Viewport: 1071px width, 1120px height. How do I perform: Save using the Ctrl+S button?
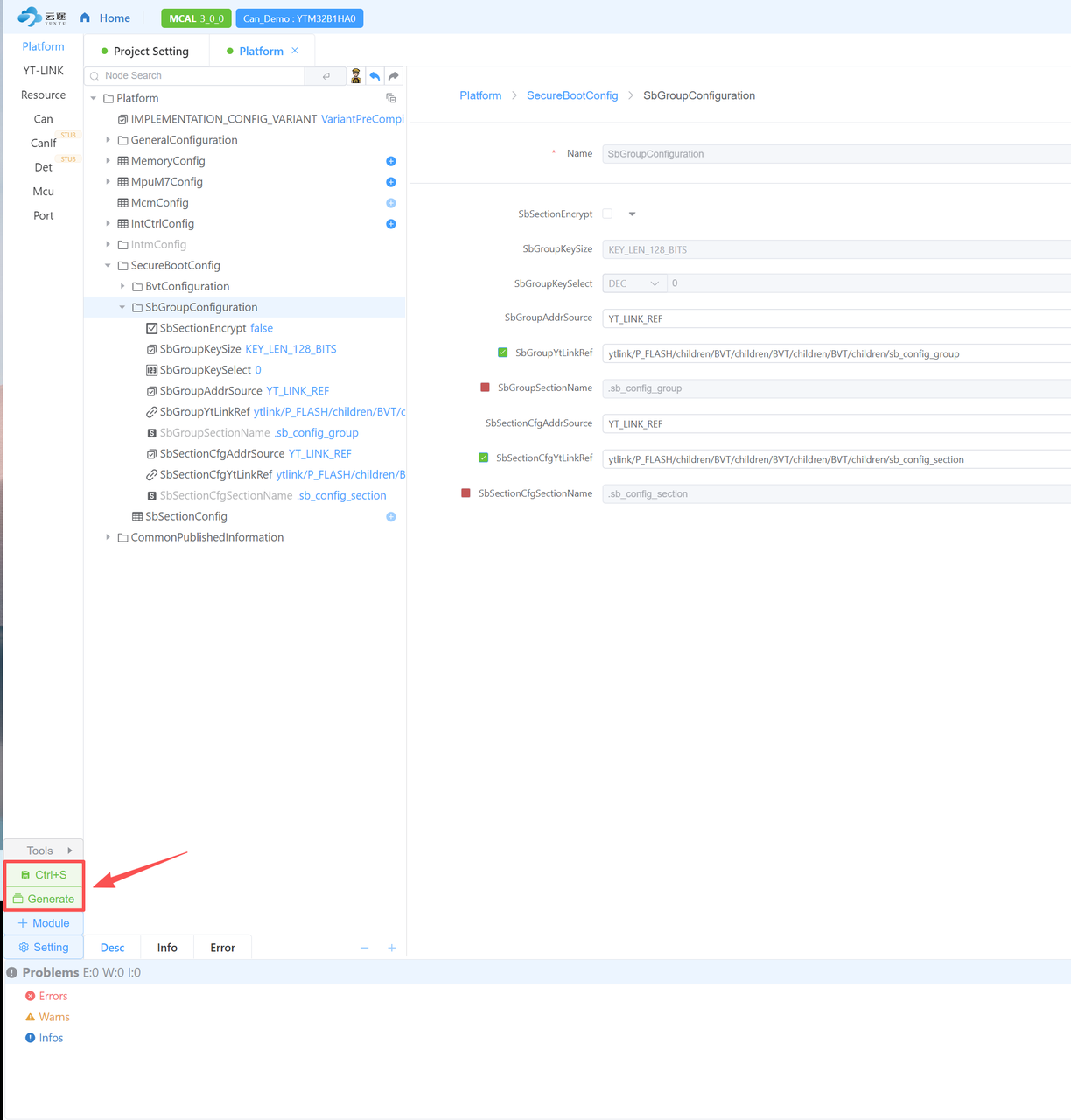(44, 874)
